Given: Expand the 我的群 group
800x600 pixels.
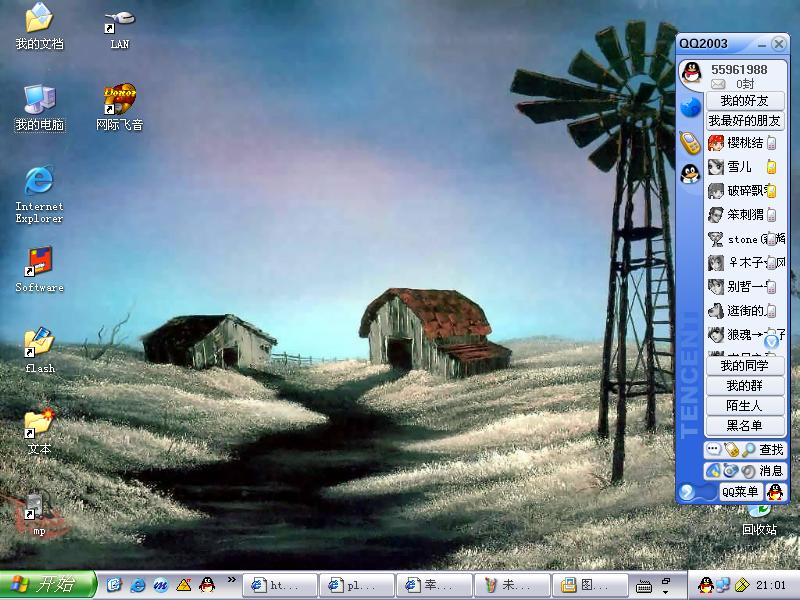Looking at the screenshot, I should (745, 385).
